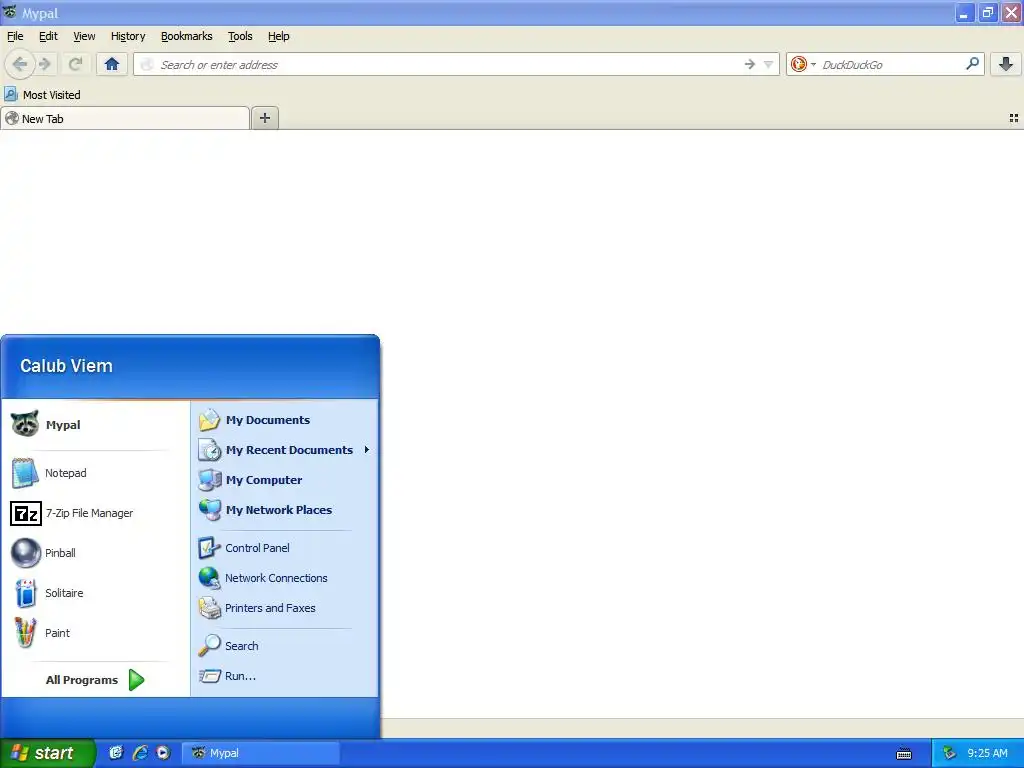Click the Go arrow in the address bar
The height and width of the screenshot is (768, 1024).
(750, 64)
